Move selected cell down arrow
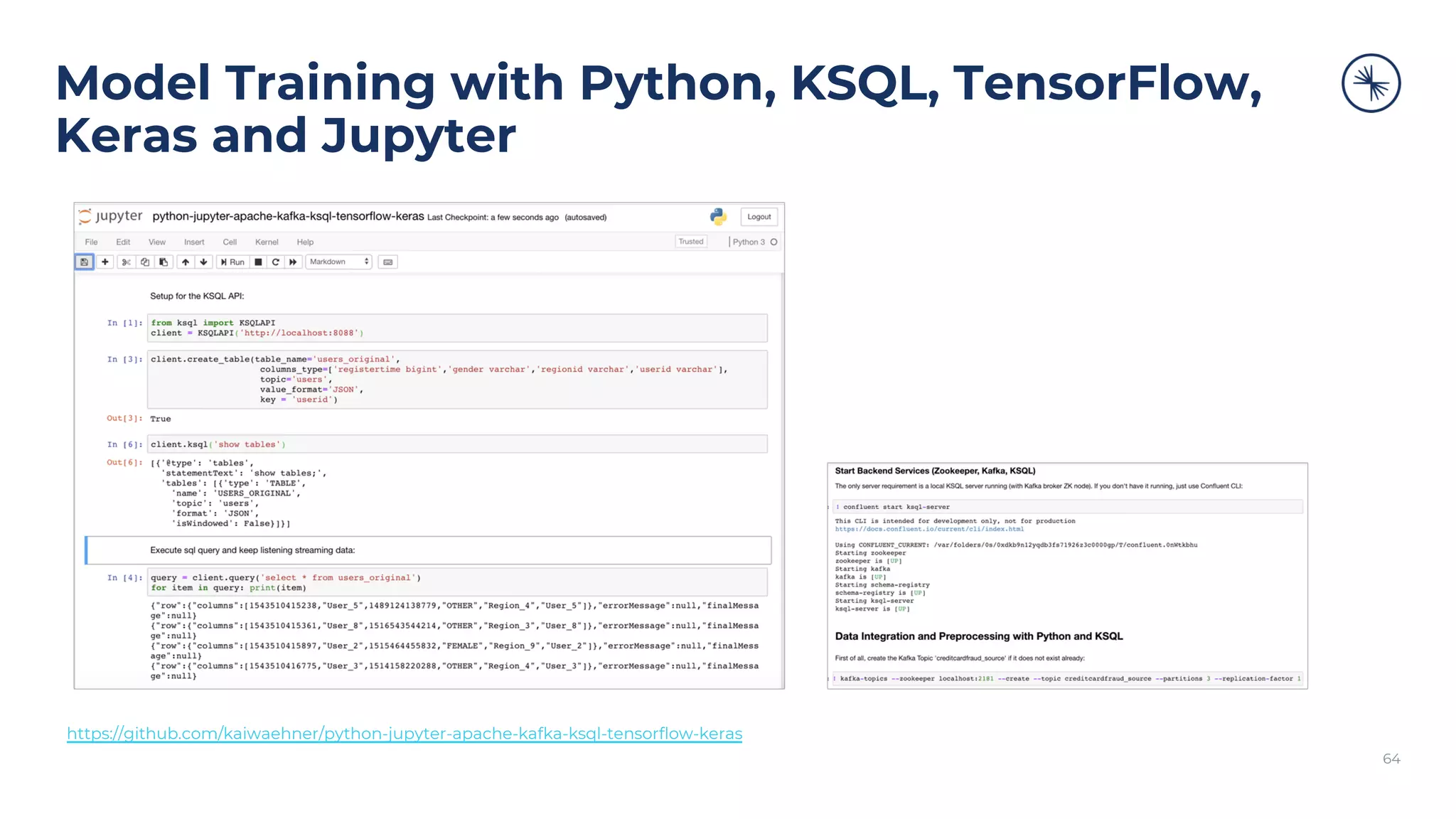Viewport: 1456px width, 819px height. [x=204, y=262]
